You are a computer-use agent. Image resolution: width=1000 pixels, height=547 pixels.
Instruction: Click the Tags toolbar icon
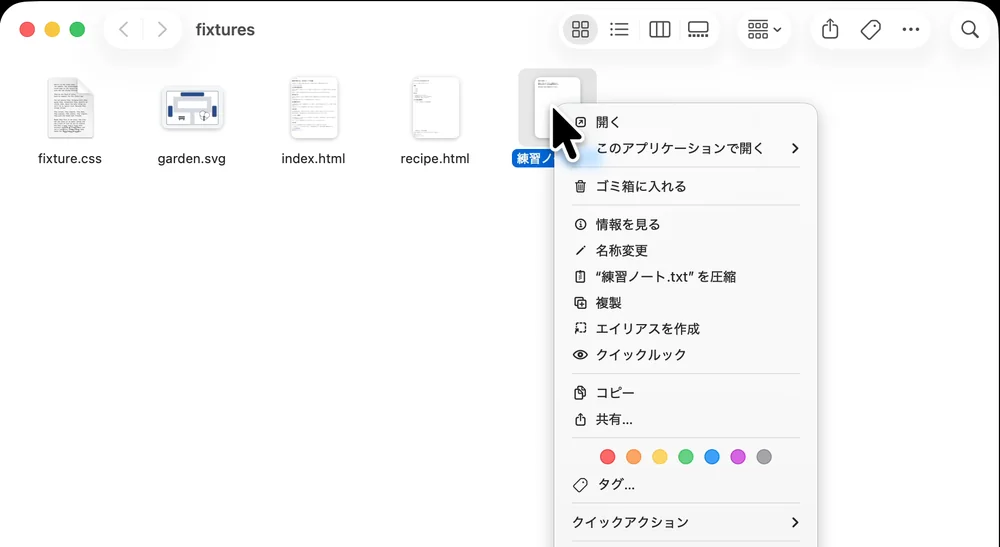coord(870,29)
